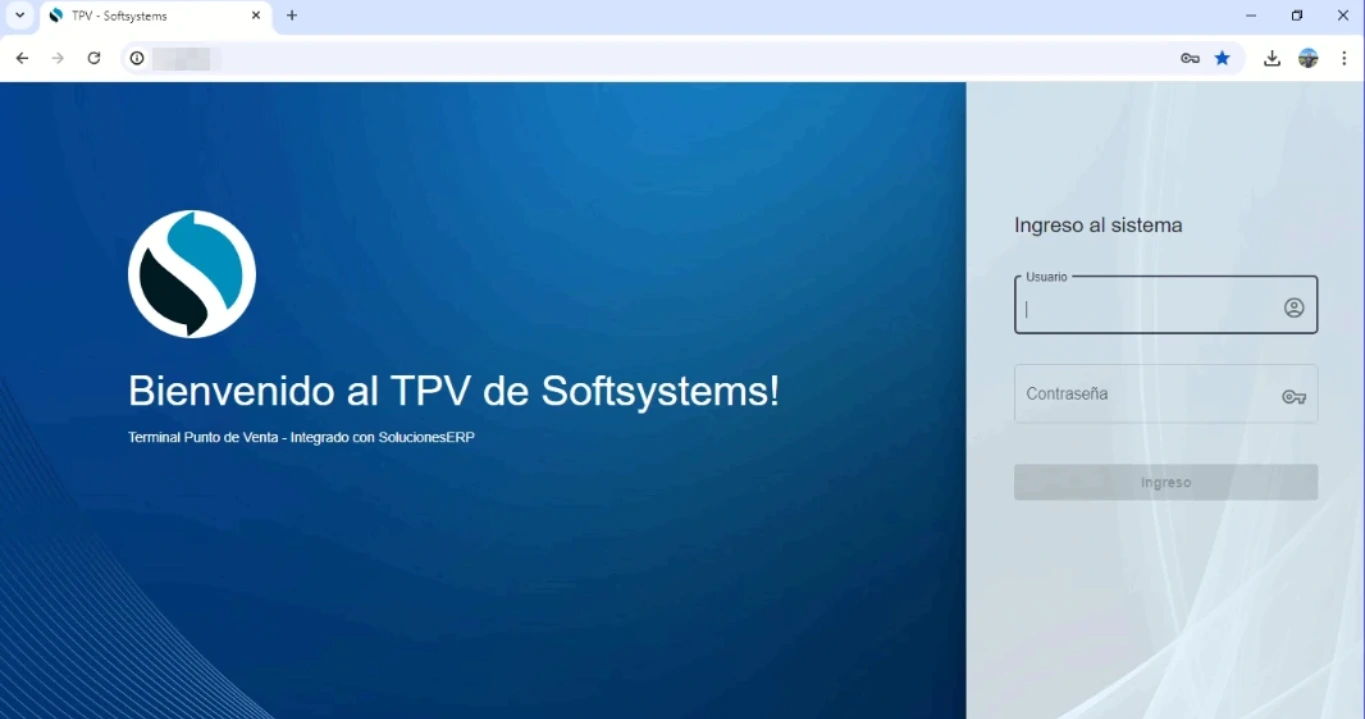Click the person icon inside the Usuario field
Viewport: 1365px width, 719px height.
[x=1294, y=307]
